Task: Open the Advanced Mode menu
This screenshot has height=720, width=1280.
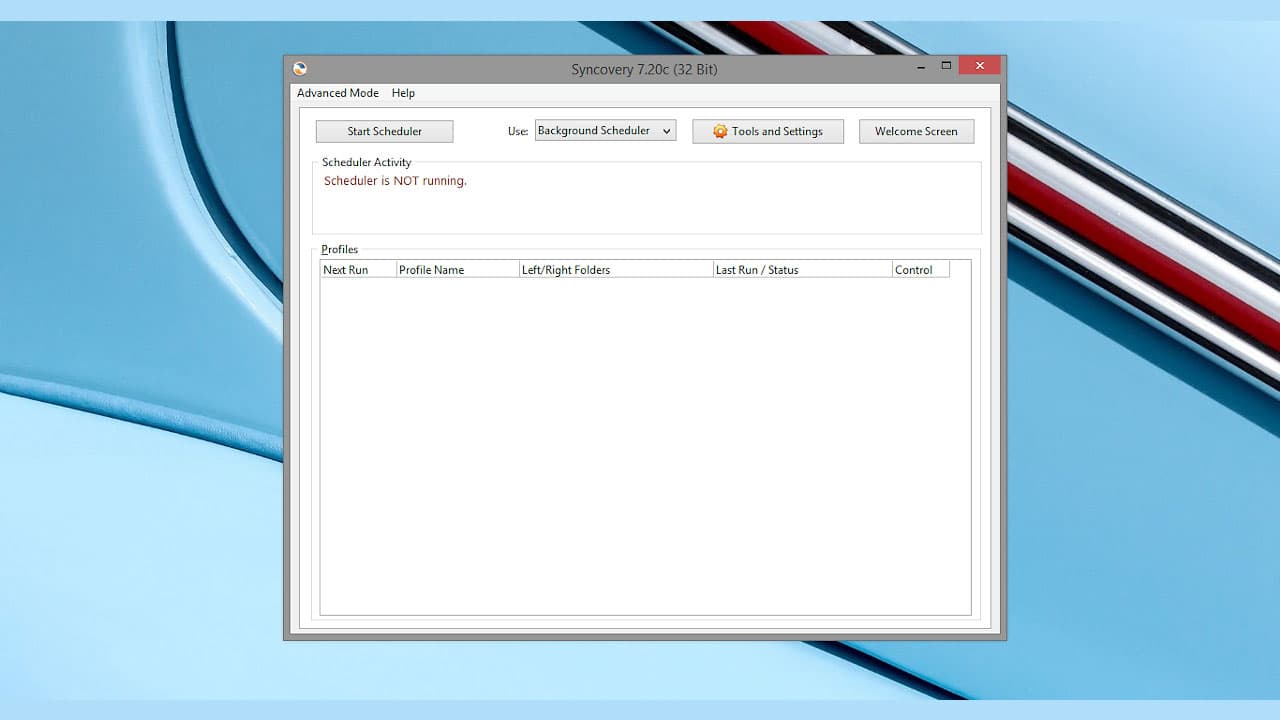Action: 337,93
